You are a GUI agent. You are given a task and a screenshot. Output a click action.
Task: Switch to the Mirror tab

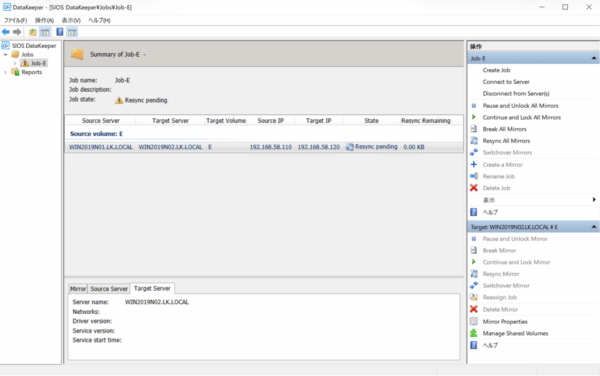tap(78, 289)
